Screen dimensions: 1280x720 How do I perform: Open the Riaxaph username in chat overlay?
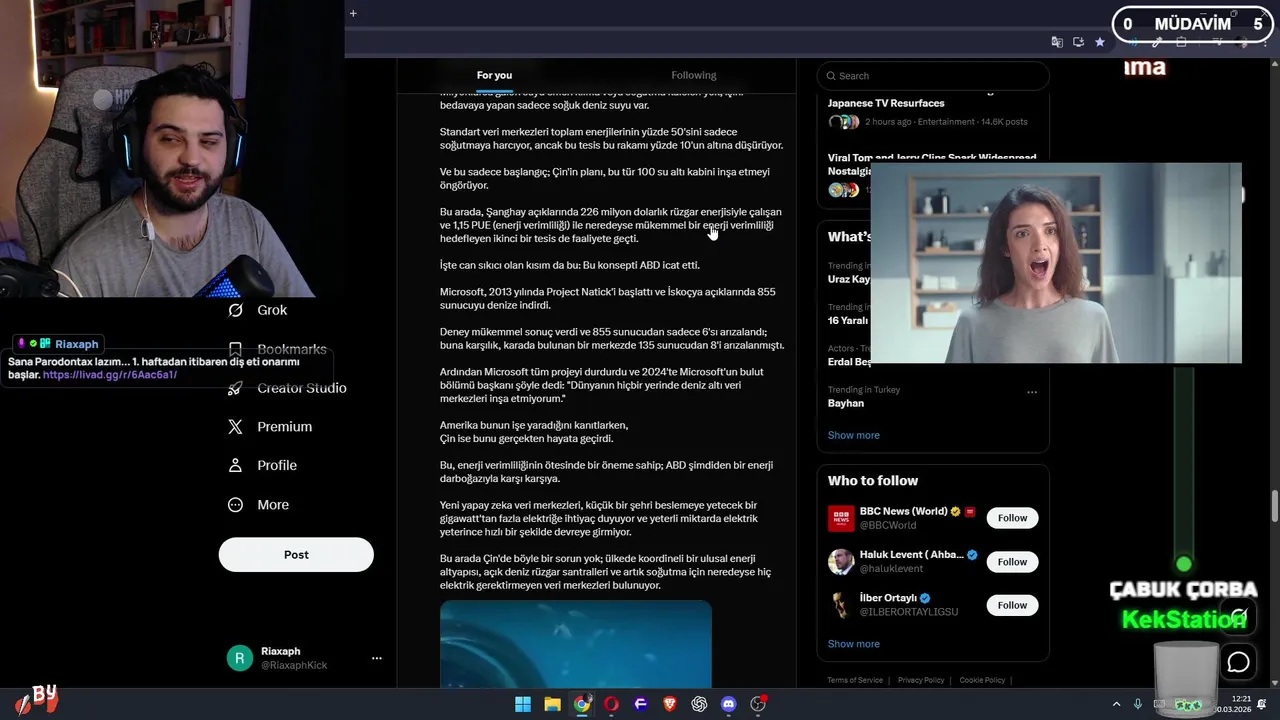point(77,344)
